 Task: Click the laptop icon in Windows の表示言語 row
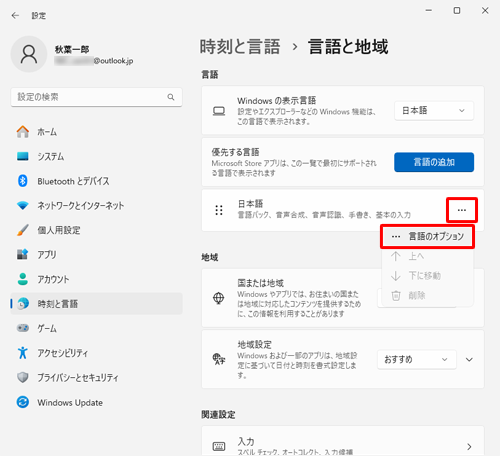(219, 111)
